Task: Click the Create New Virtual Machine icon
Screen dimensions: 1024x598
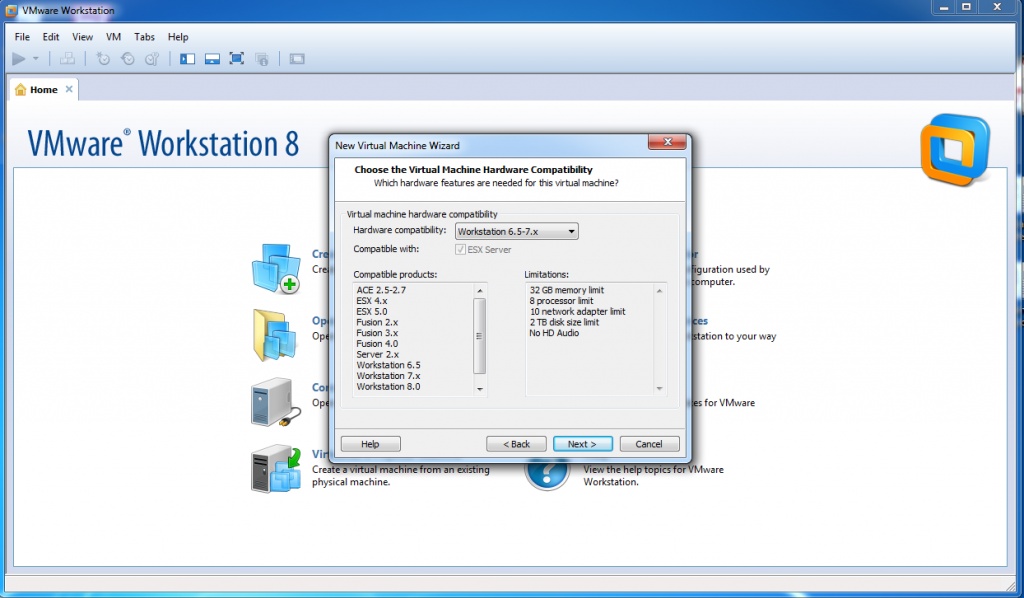Action: (x=276, y=268)
